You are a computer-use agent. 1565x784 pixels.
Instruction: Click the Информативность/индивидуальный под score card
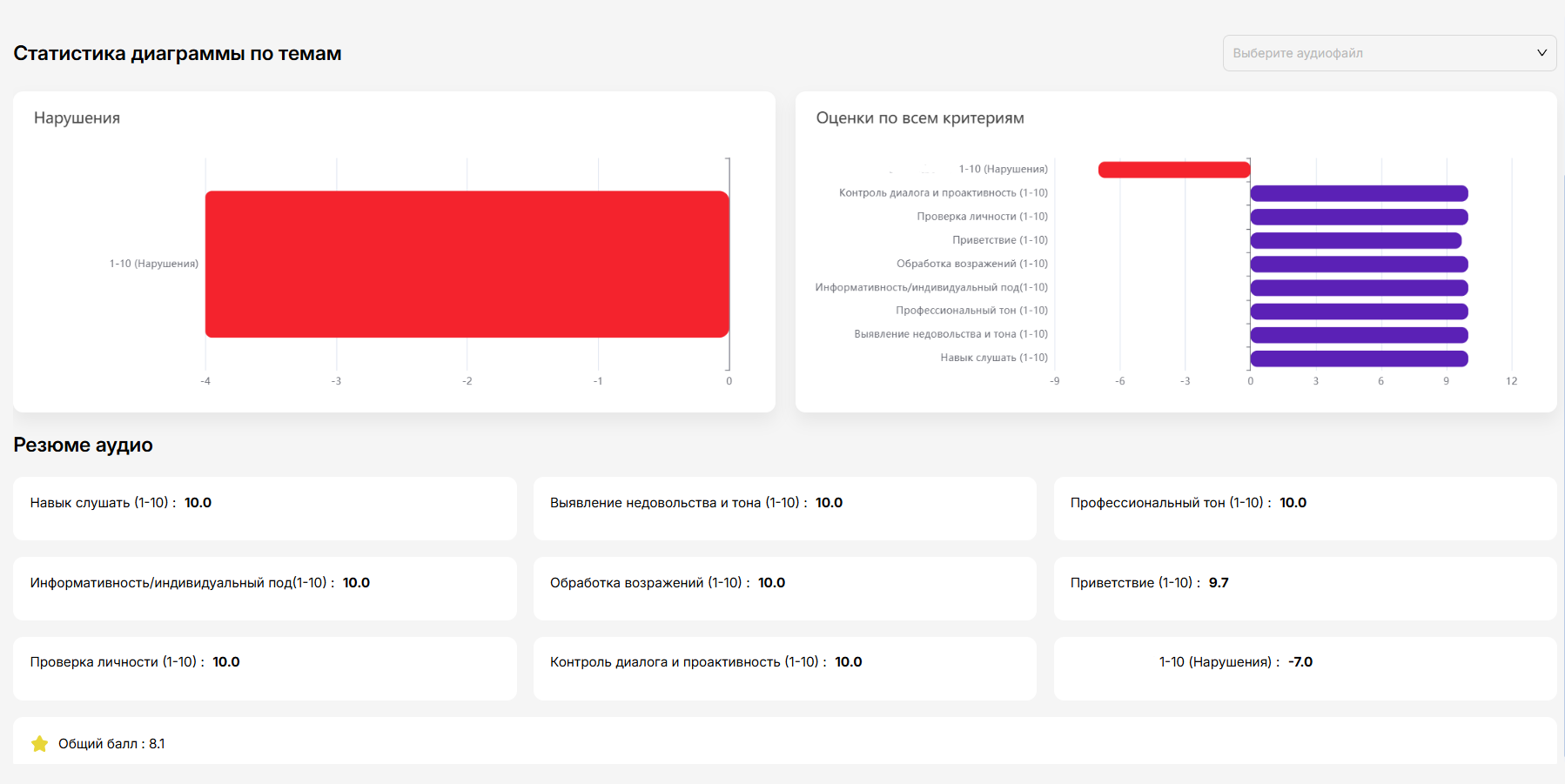pos(265,588)
